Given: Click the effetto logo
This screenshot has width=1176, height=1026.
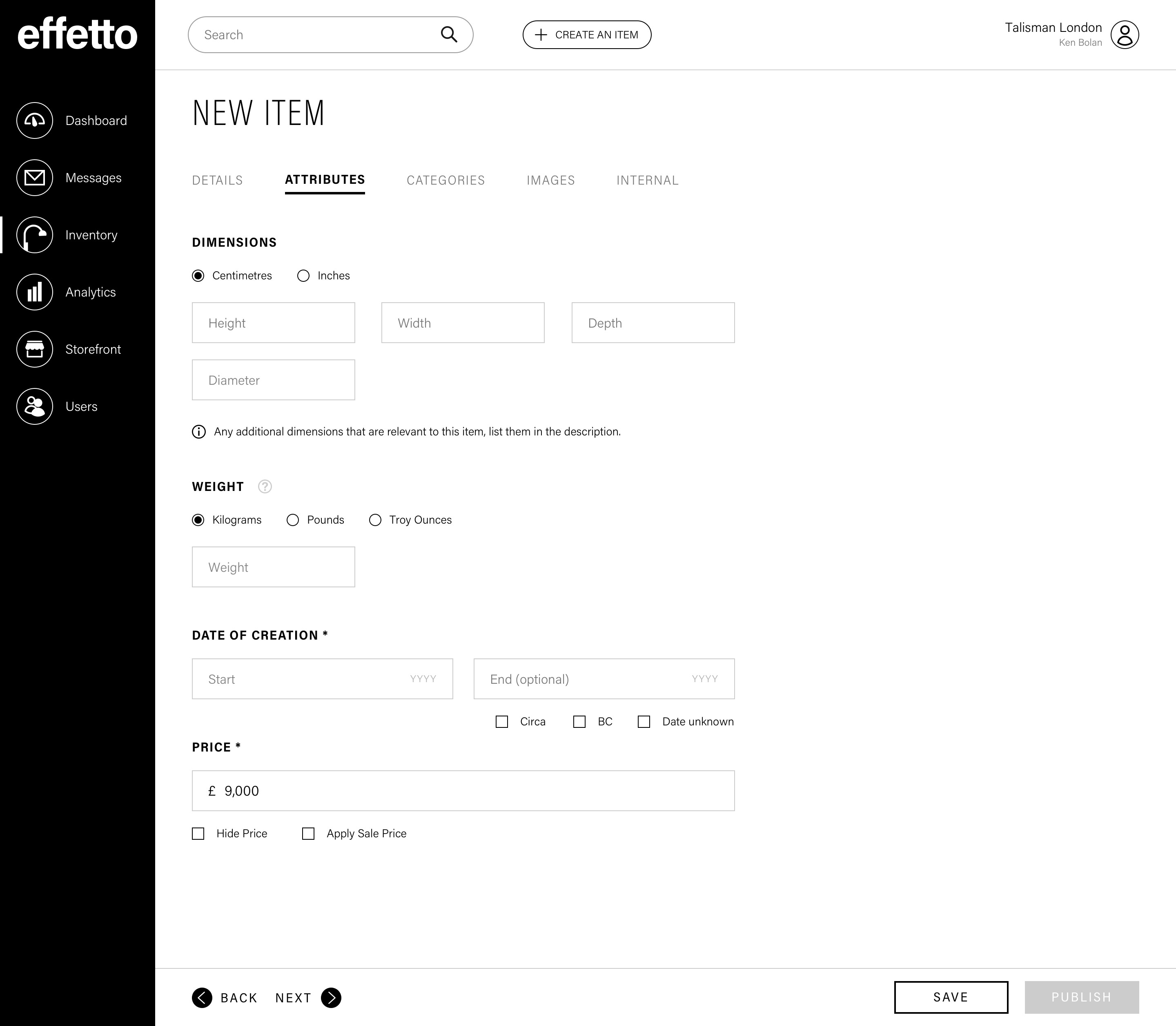Looking at the screenshot, I should [x=77, y=34].
